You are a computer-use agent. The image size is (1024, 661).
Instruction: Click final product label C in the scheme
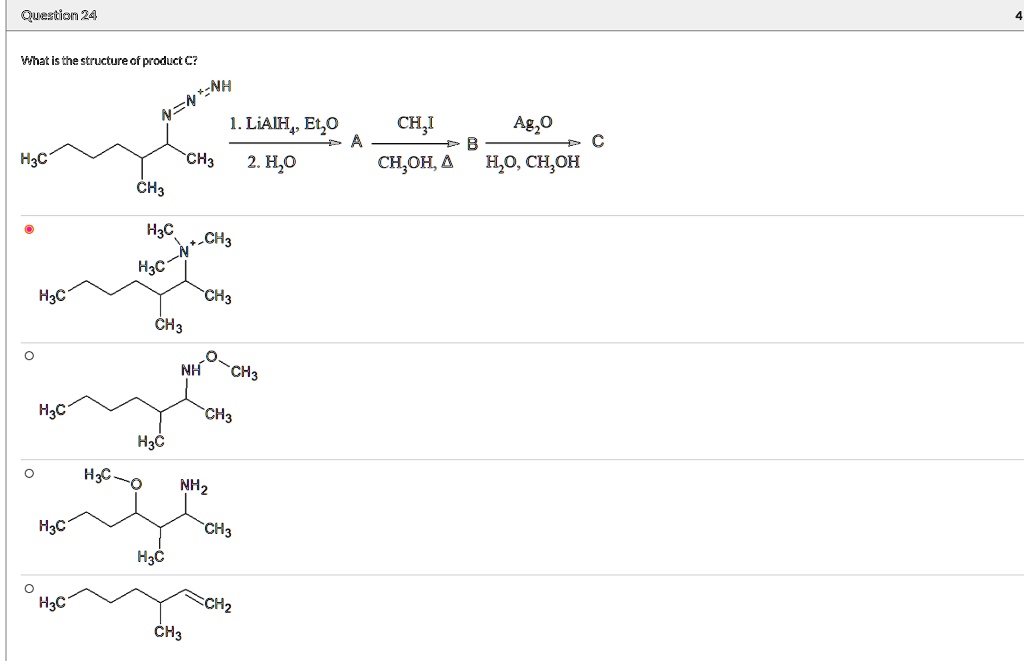[x=597, y=141]
